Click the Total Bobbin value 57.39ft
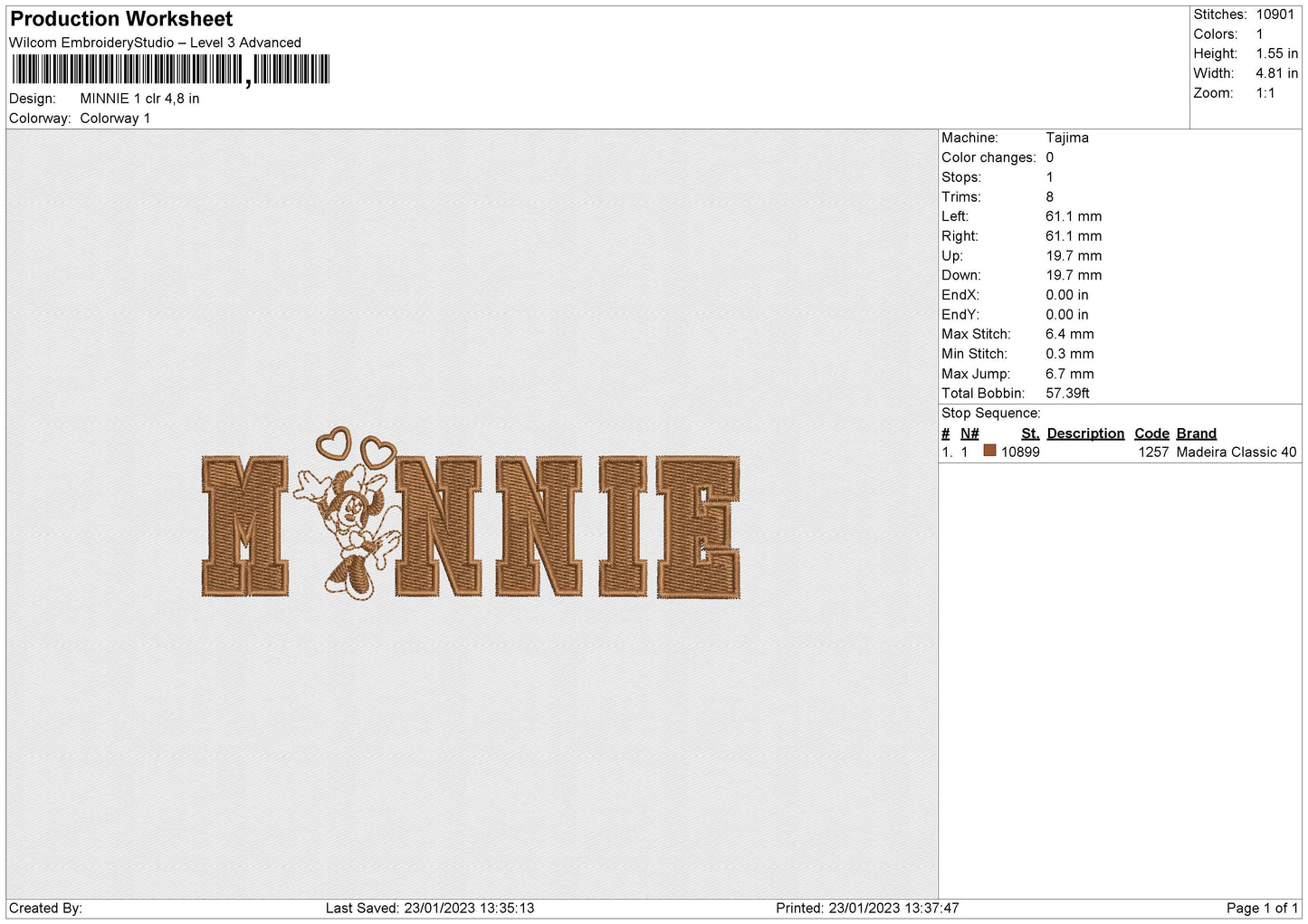The image size is (1308, 924). (x=1067, y=394)
